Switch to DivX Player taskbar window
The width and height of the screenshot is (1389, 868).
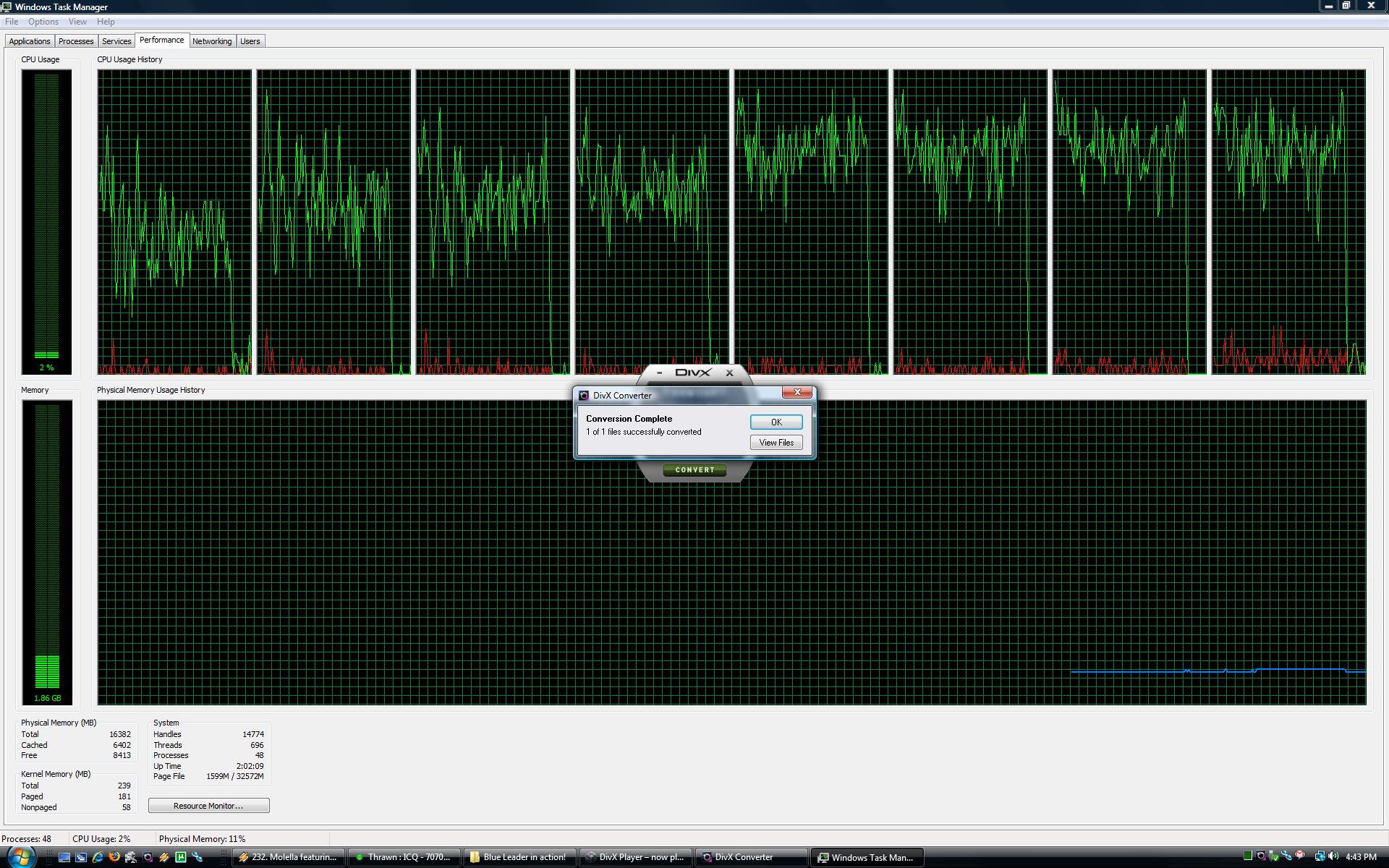[637, 857]
